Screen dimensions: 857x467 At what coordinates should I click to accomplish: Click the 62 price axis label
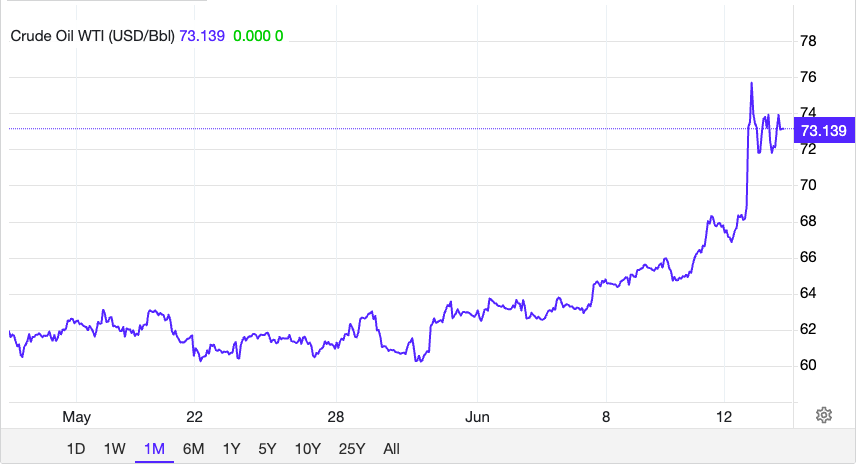click(808, 330)
